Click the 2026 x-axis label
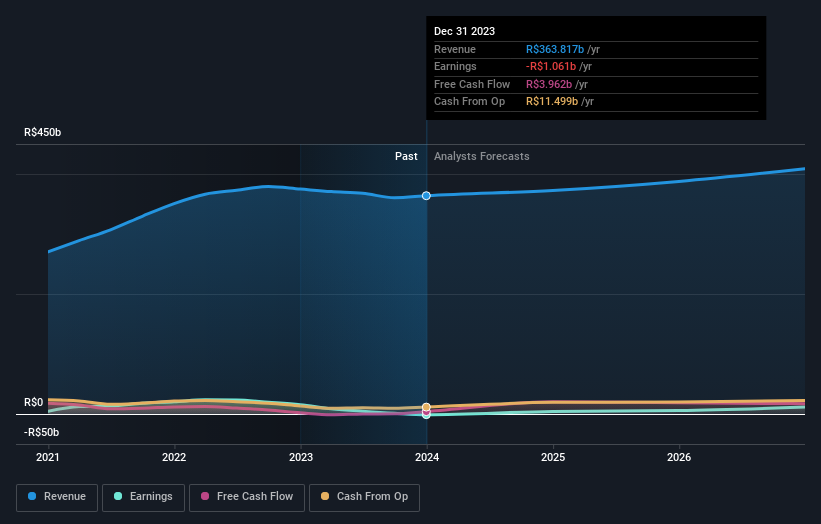 679,458
